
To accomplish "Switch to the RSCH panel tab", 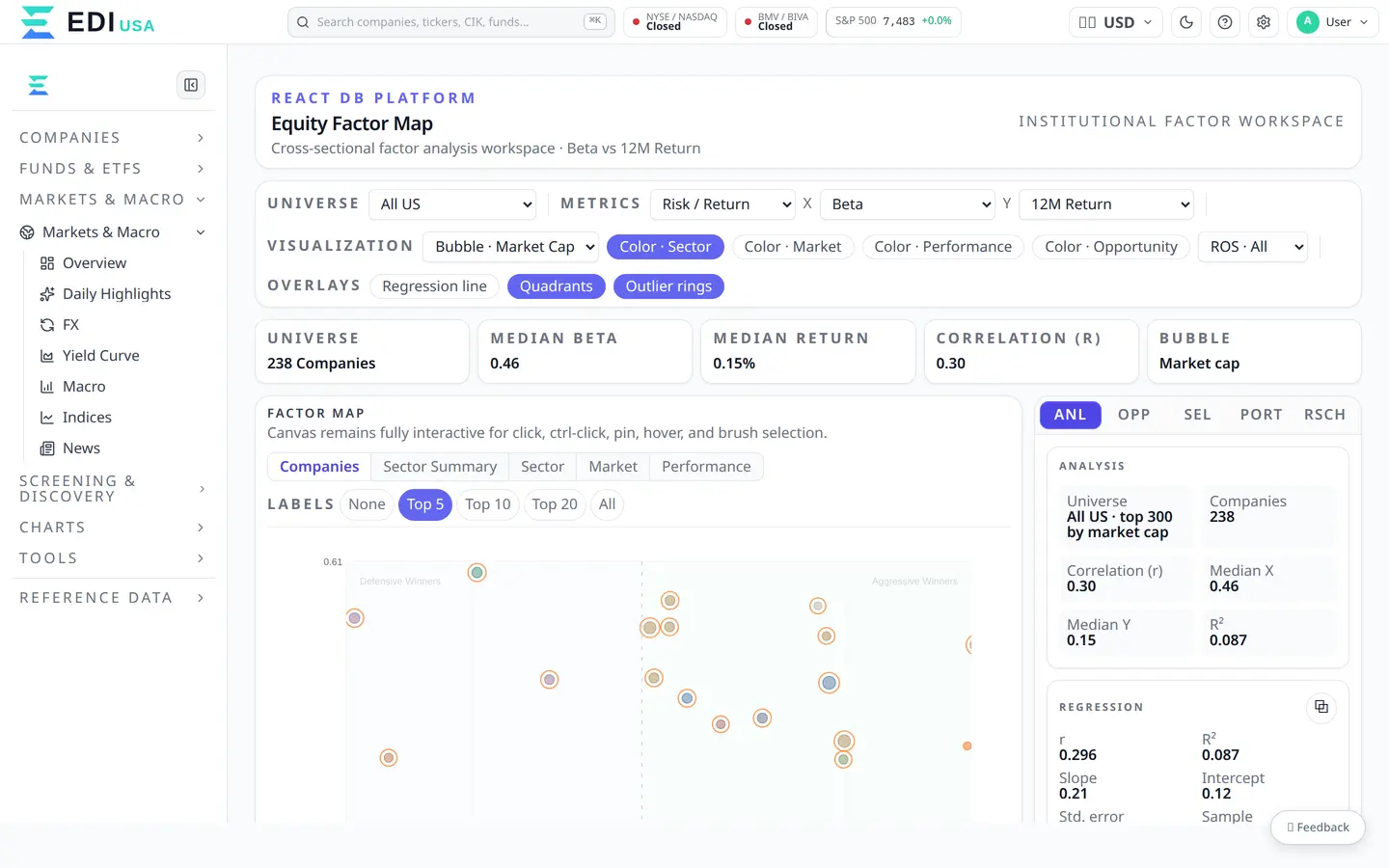I will (x=1324, y=415).
